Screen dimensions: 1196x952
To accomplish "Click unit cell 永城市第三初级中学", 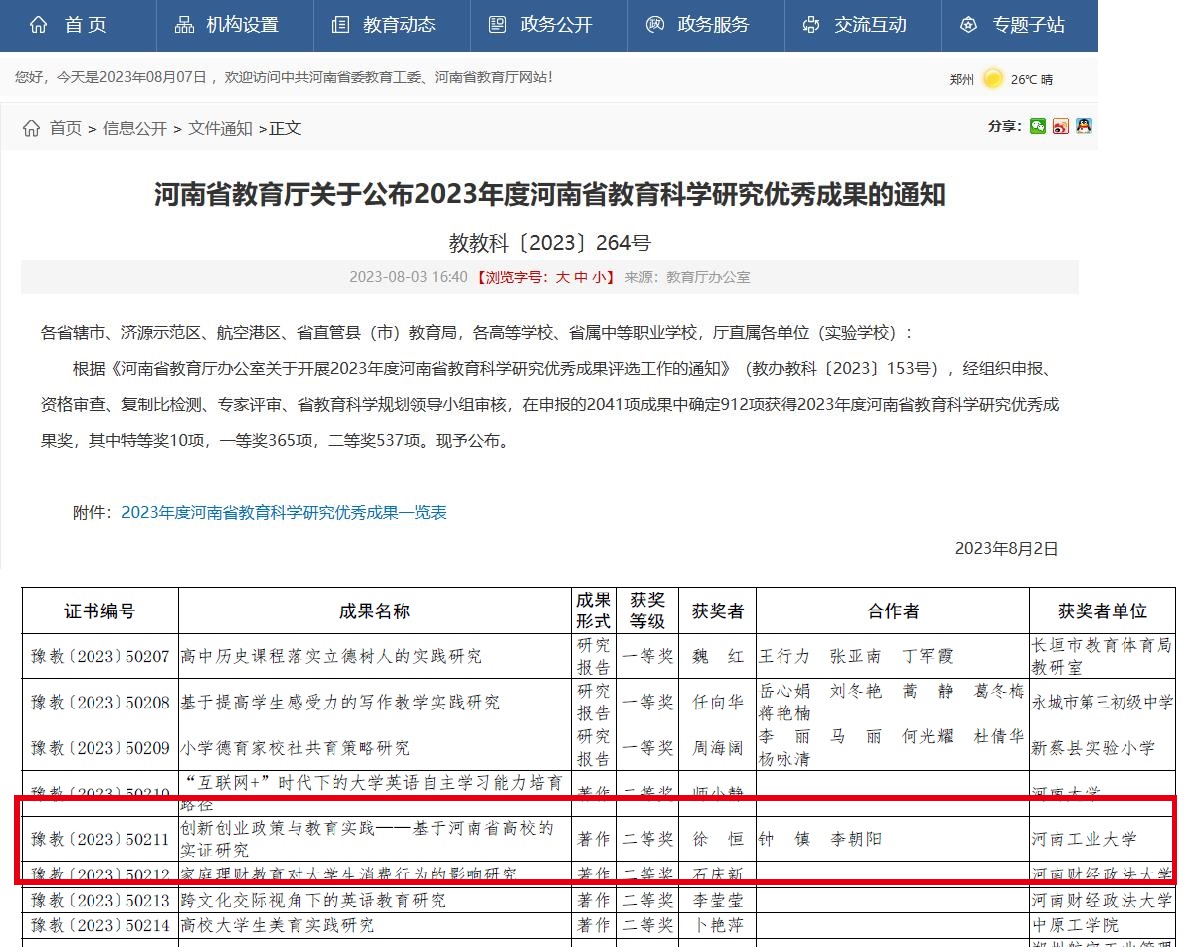I will 1102,702.
